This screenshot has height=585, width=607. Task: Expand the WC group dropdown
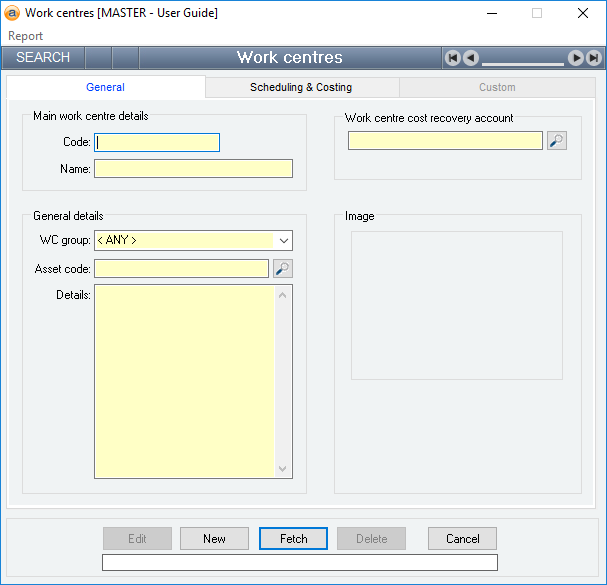[x=284, y=240]
